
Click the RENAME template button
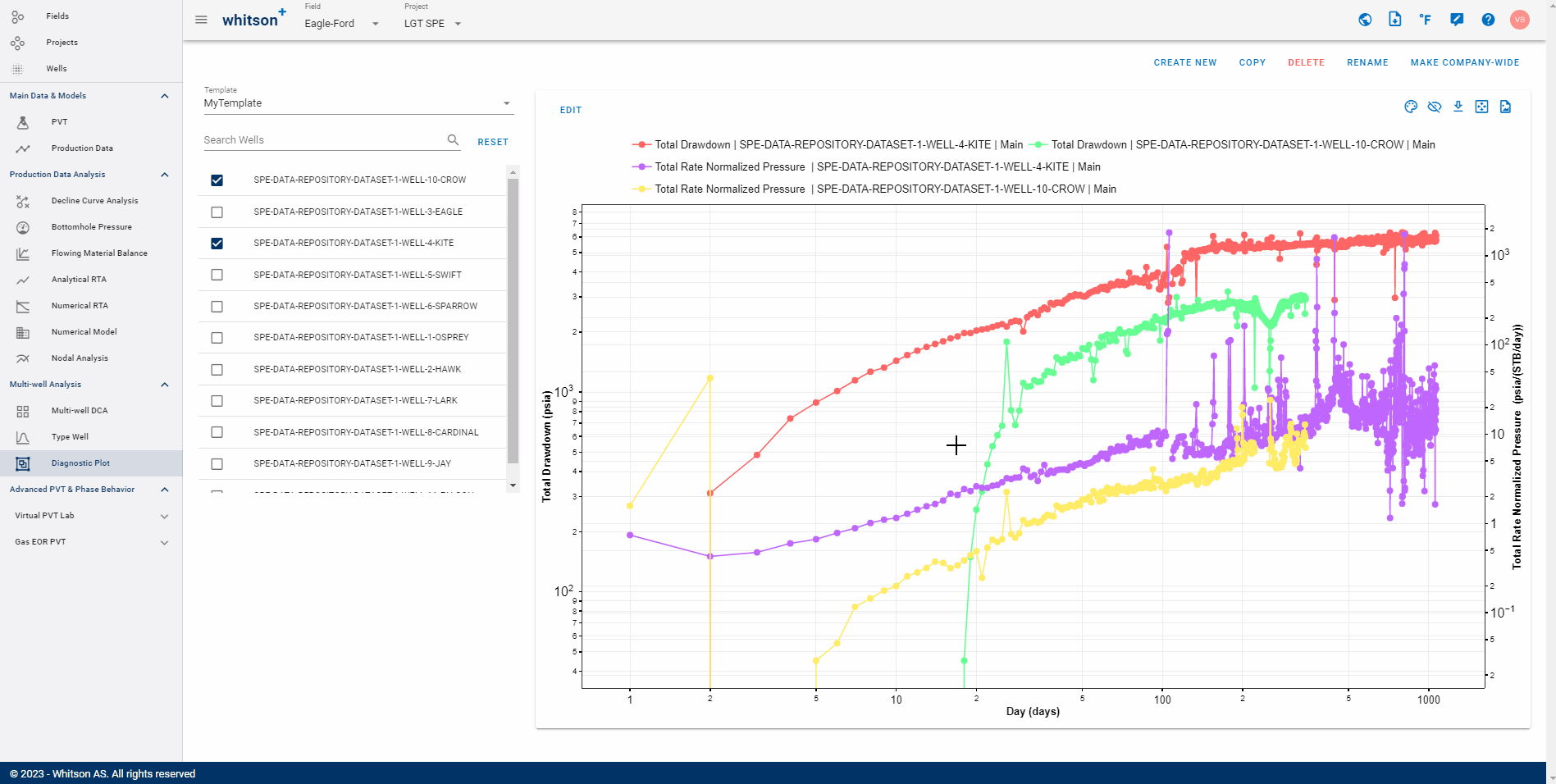tap(1367, 62)
